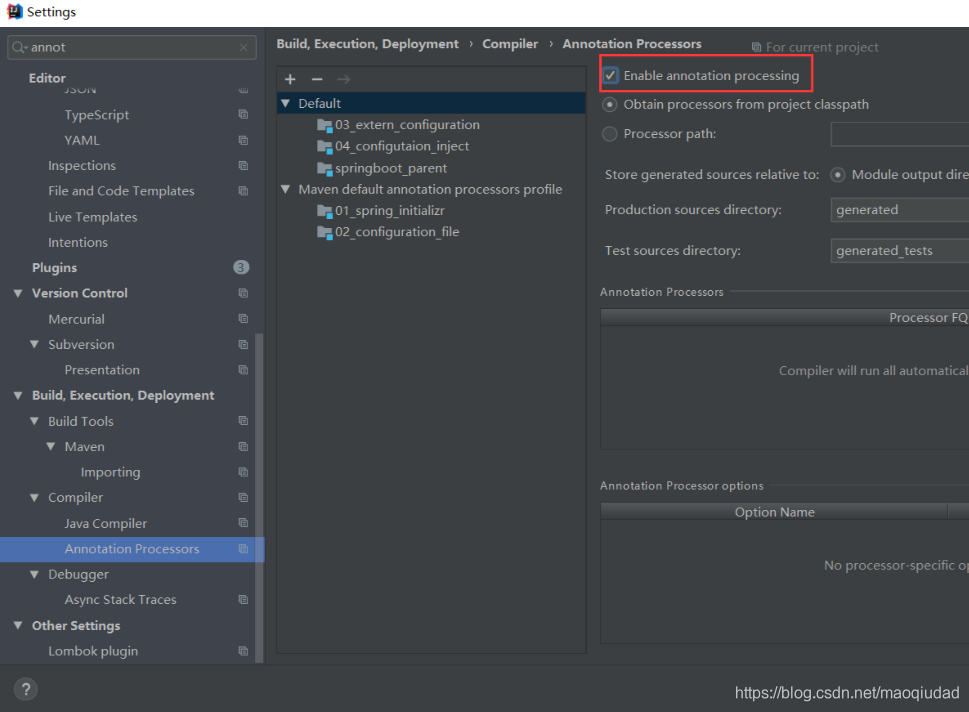Clear the search text with X icon
The height and width of the screenshot is (712, 969).
(x=243, y=48)
